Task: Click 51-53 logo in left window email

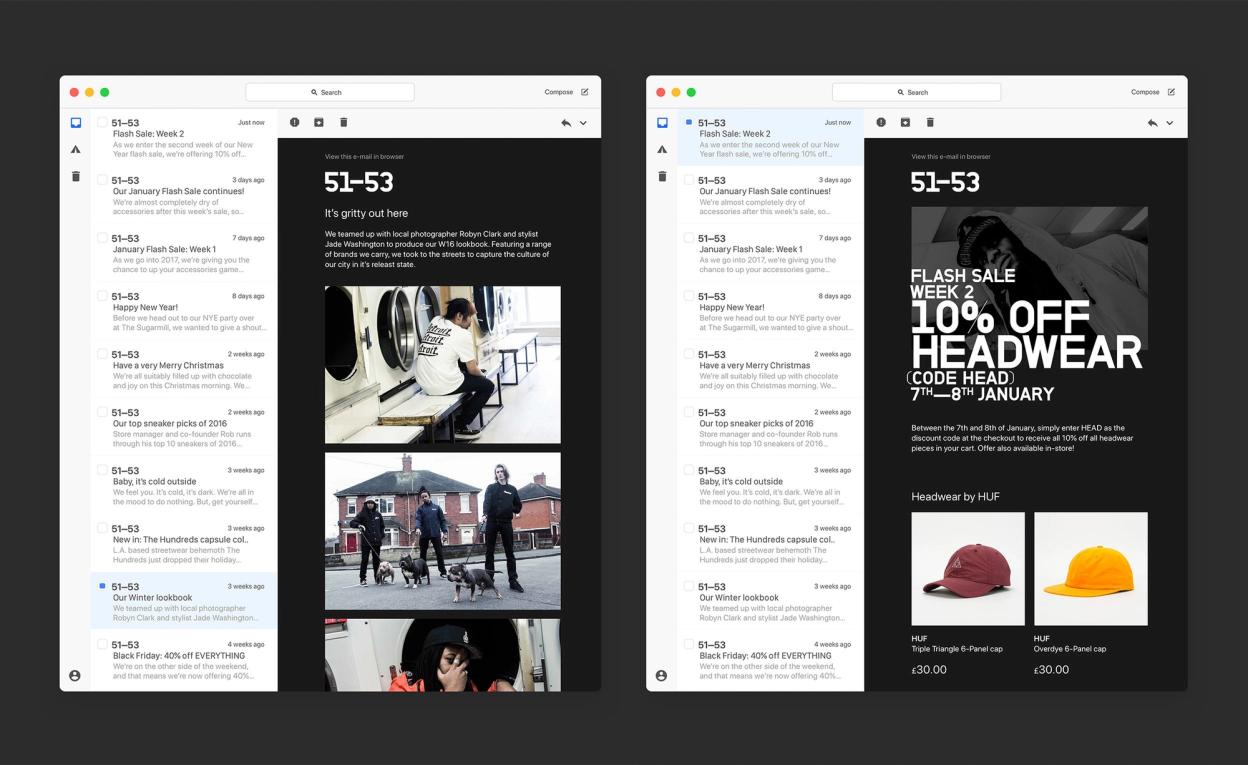Action: pos(359,182)
